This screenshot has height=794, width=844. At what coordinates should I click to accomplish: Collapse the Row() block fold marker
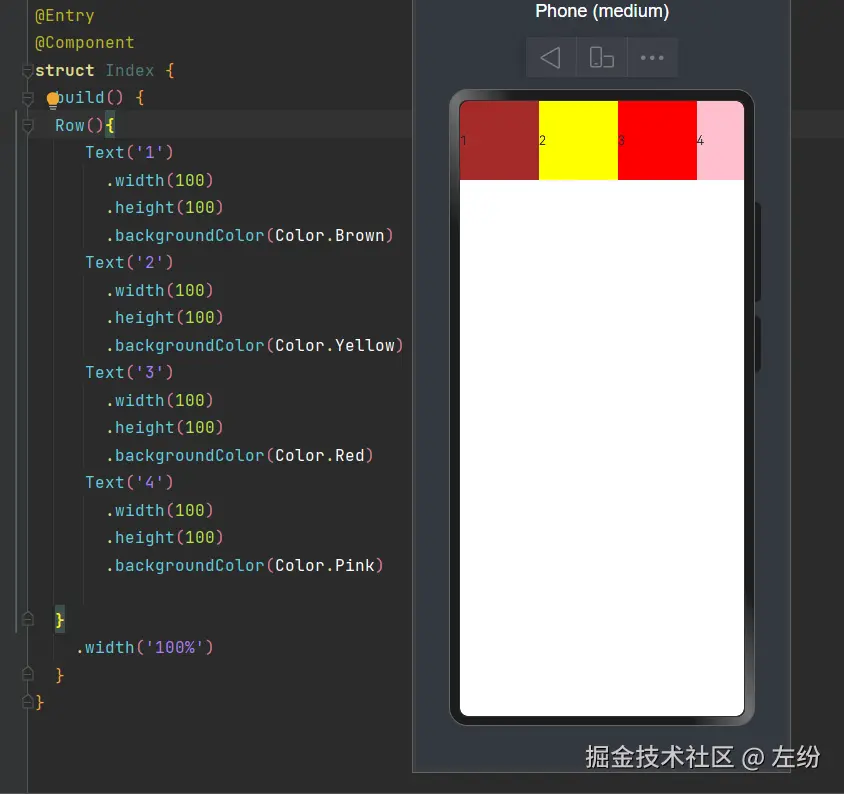[x=27, y=125]
